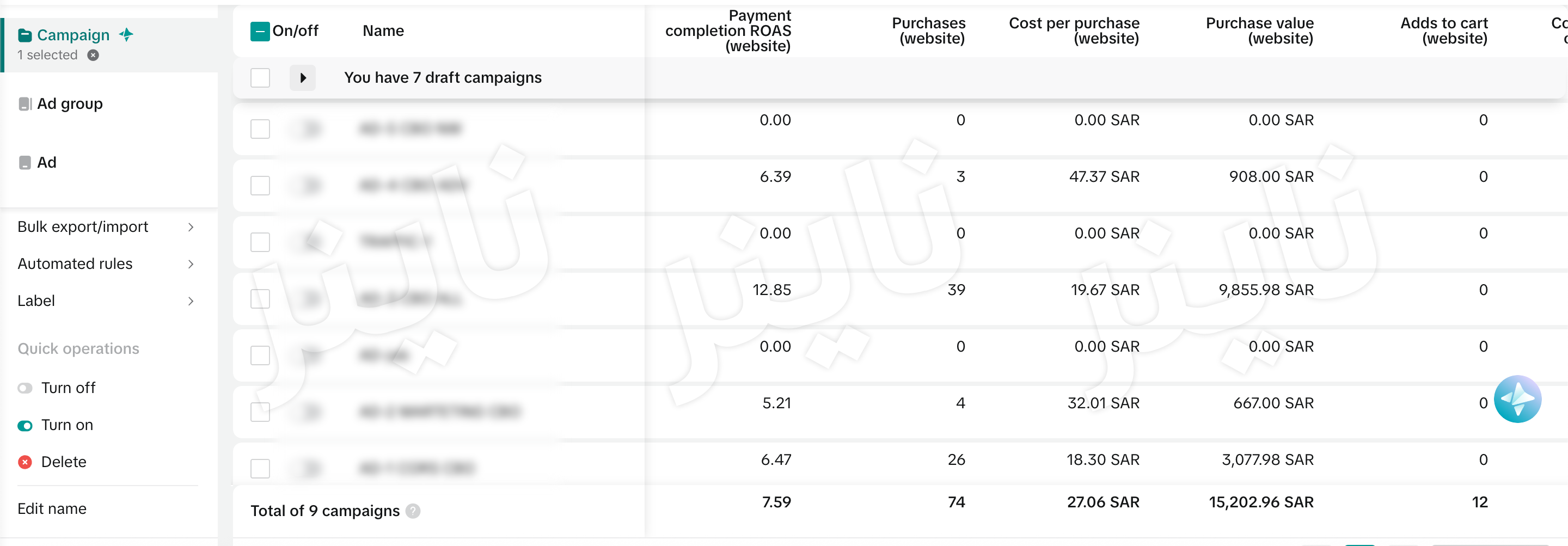The image size is (1568, 546).
Task: Click Edit name option
Action: coord(52,508)
